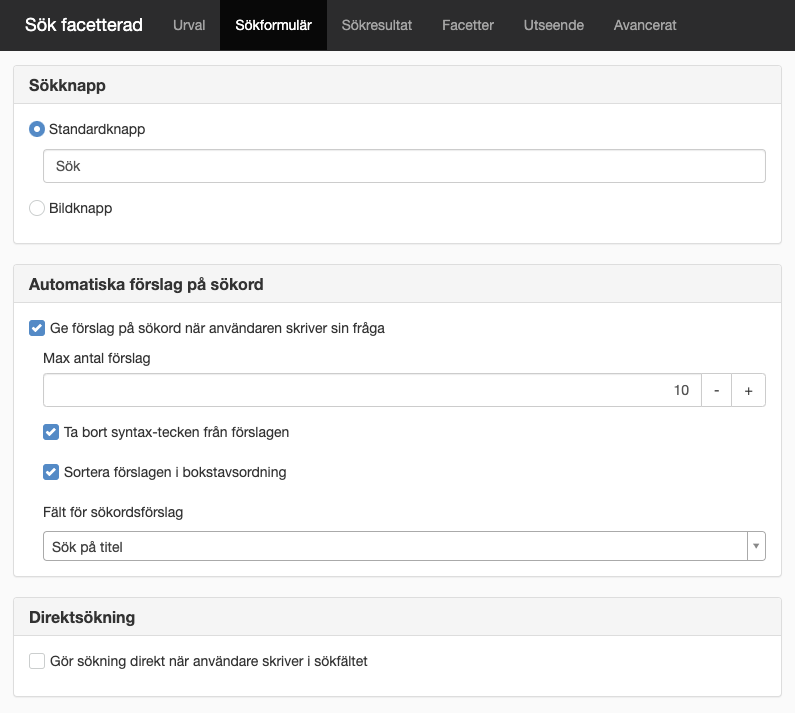
Task: Open the Sökresultat tab
Action: click(376, 25)
